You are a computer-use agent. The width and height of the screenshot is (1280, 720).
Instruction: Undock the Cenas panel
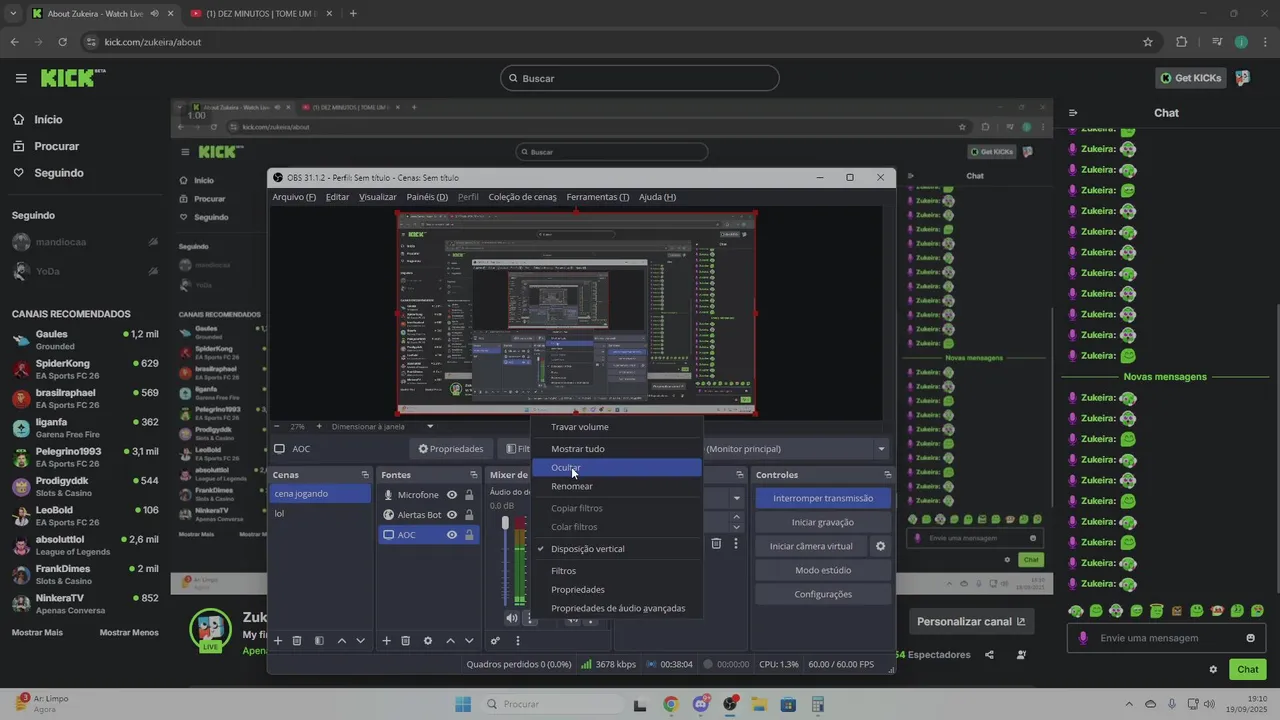click(x=365, y=475)
